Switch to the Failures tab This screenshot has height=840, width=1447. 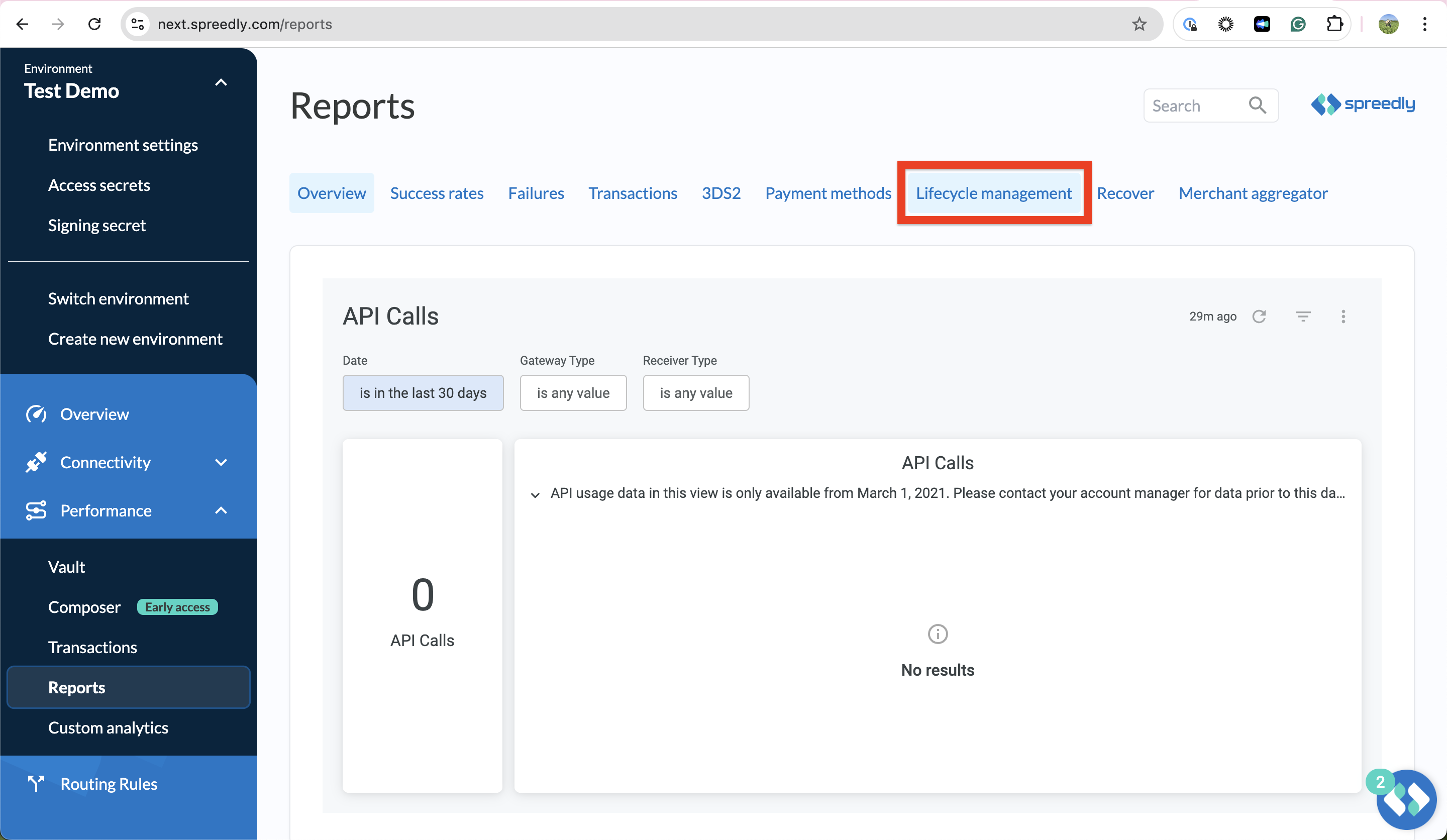pos(536,193)
